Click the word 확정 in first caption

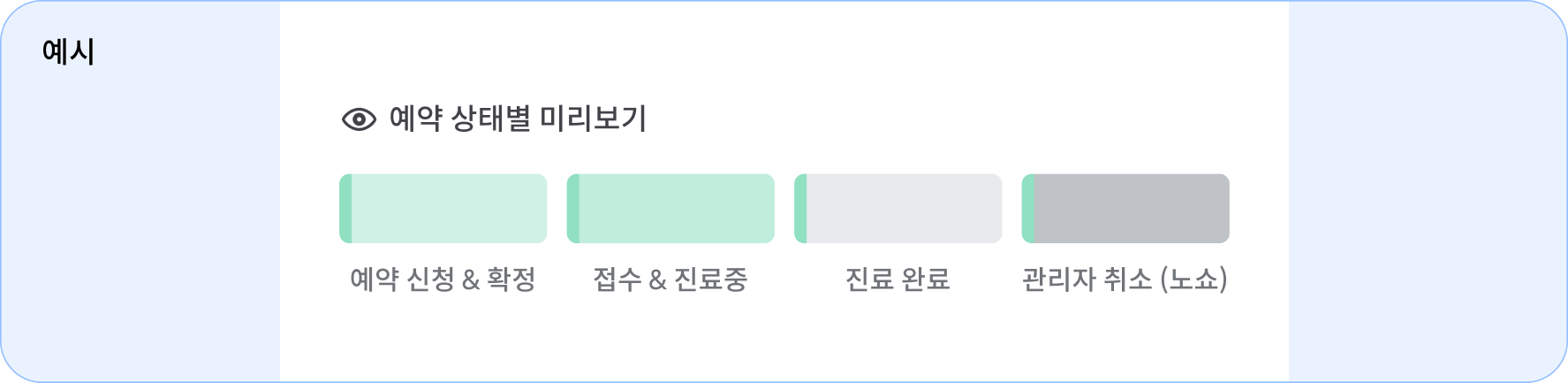(x=511, y=280)
